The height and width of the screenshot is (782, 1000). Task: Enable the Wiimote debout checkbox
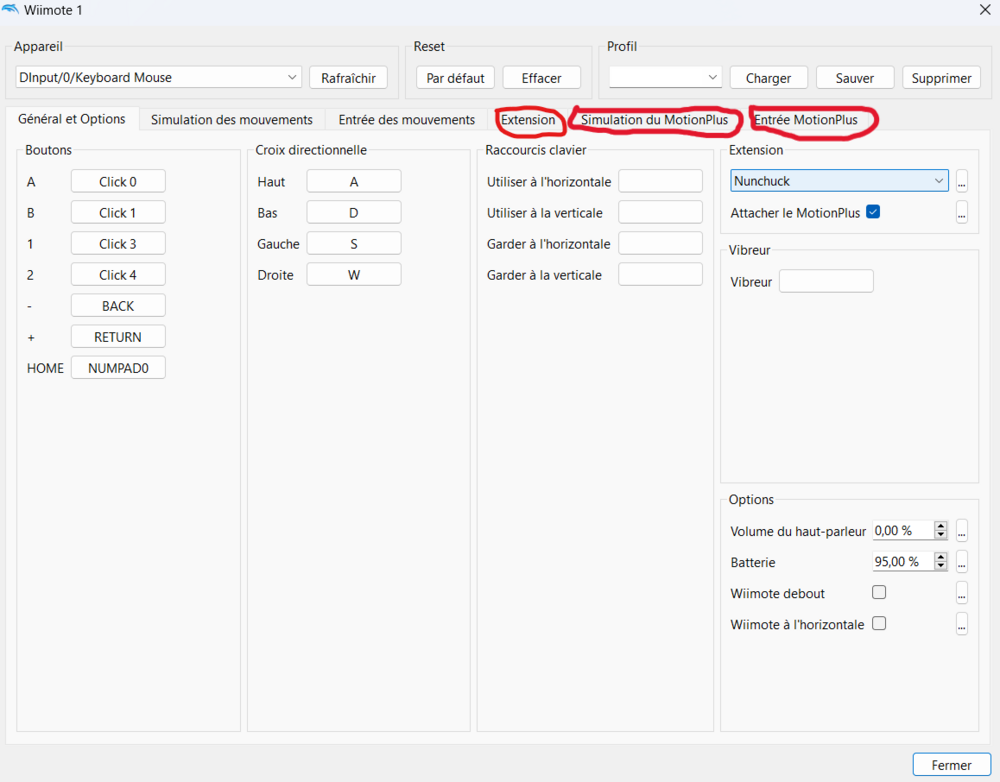click(x=879, y=592)
